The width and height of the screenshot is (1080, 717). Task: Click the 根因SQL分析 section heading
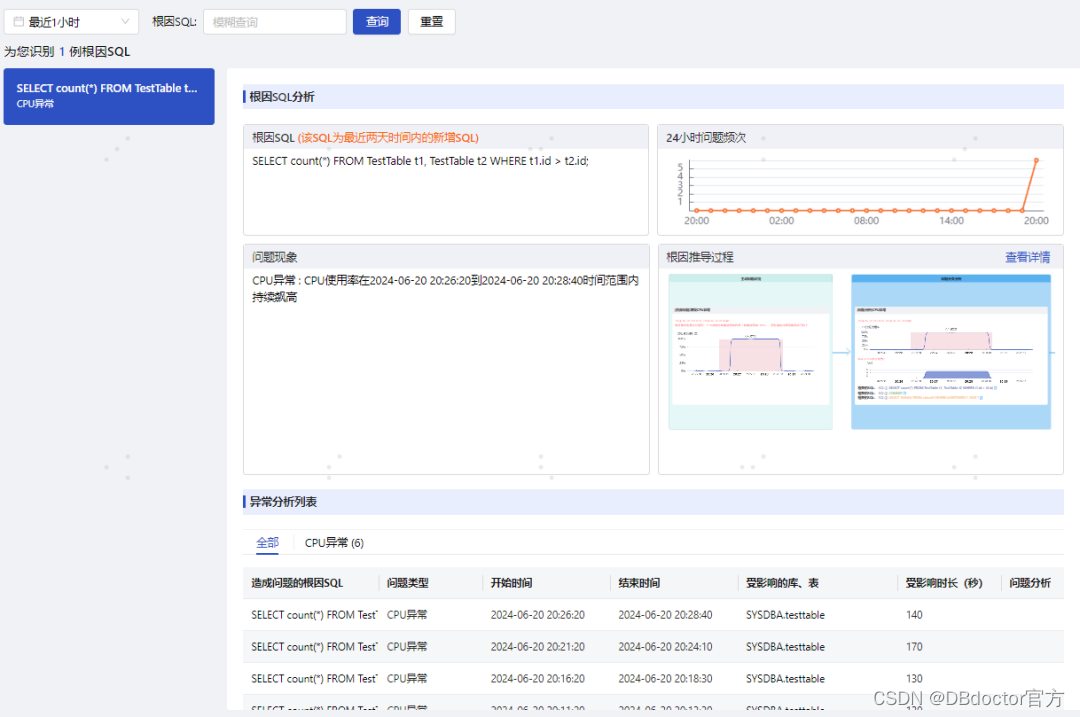(282, 97)
